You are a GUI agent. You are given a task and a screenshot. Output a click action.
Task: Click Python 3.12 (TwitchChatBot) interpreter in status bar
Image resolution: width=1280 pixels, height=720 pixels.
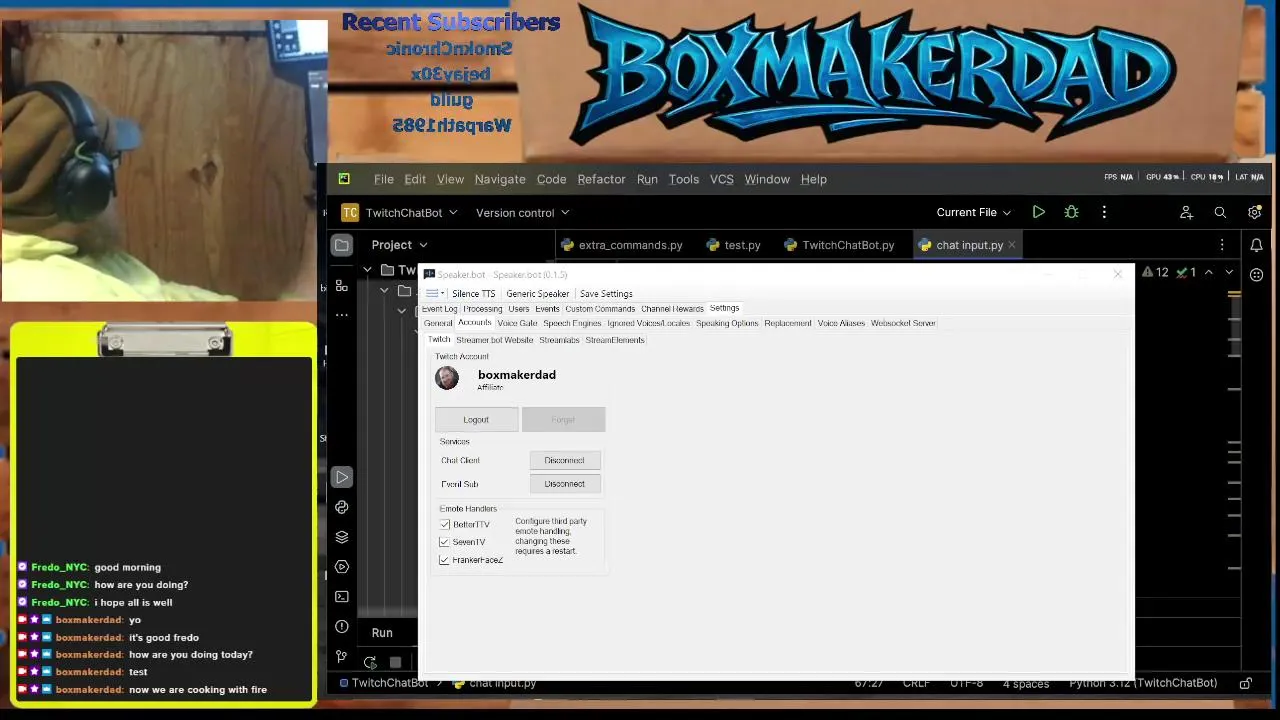(x=1143, y=683)
